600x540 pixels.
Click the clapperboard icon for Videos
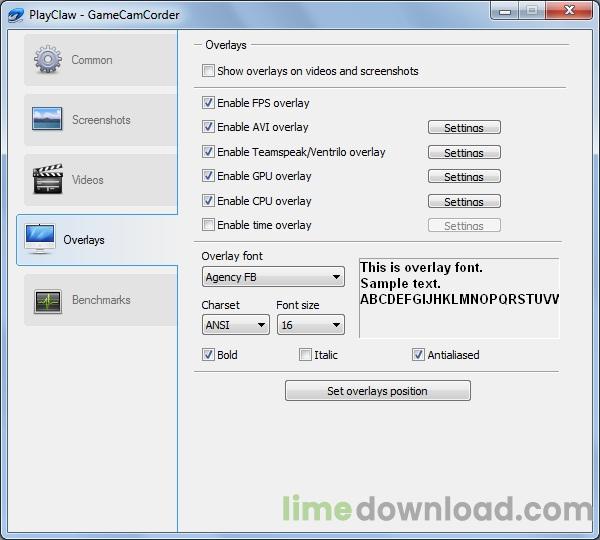(48, 179)
